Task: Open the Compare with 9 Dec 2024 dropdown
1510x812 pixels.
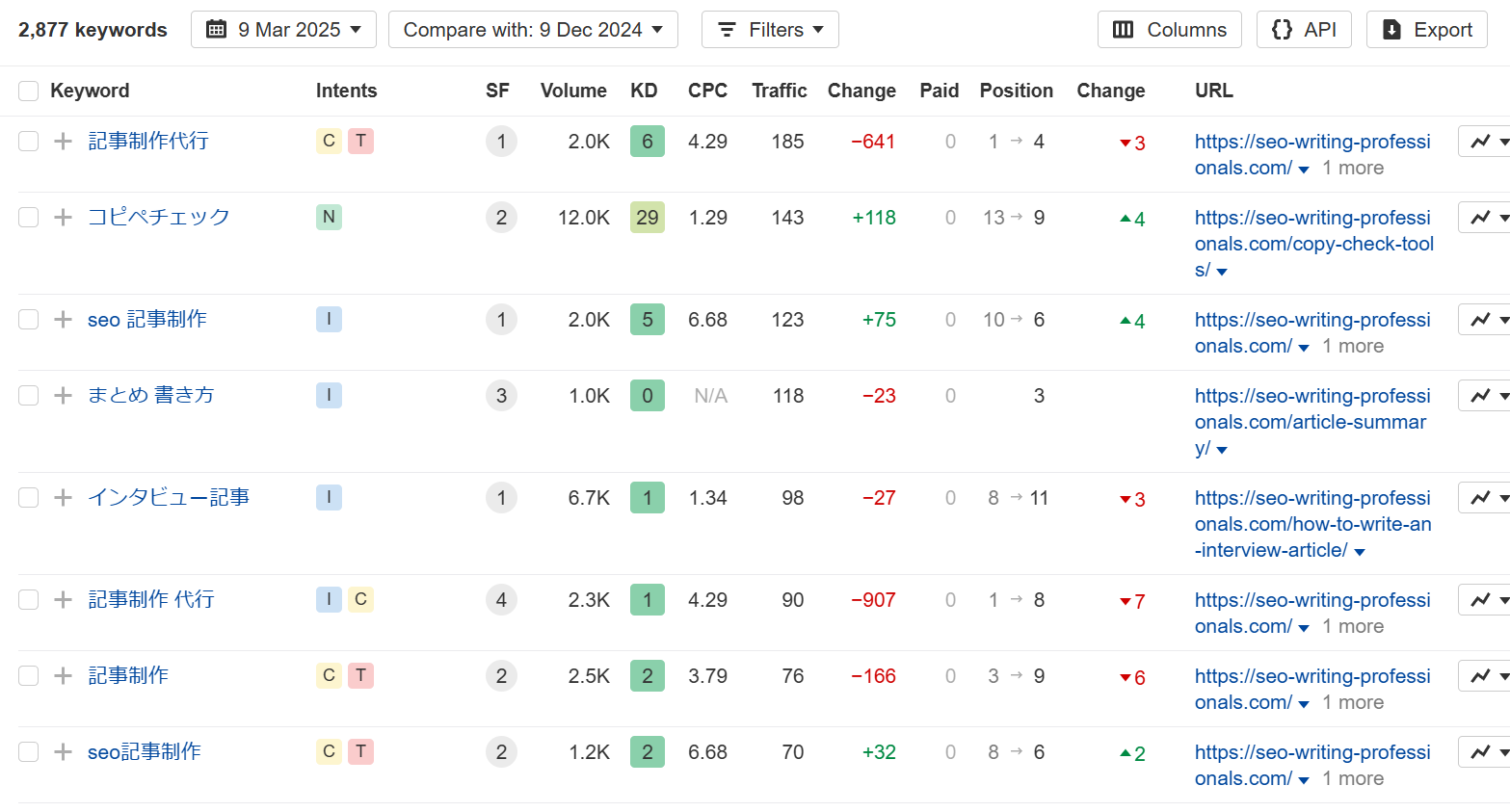Action: 533,30
